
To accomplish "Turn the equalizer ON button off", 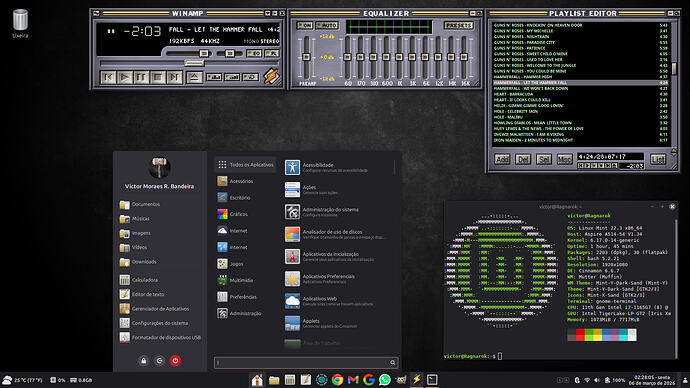I will (x=305, y=26).
